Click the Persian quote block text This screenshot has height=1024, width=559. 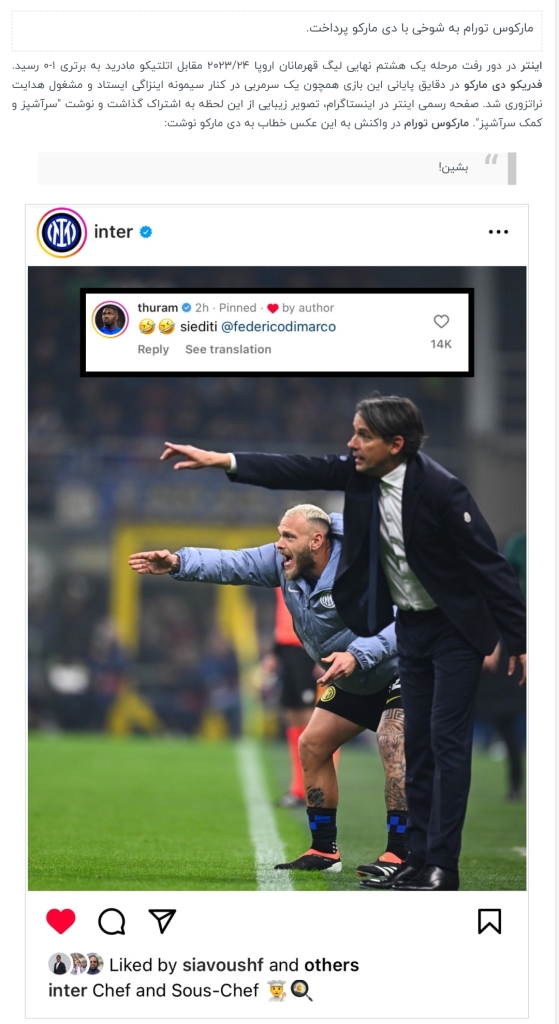coord(453,168)
